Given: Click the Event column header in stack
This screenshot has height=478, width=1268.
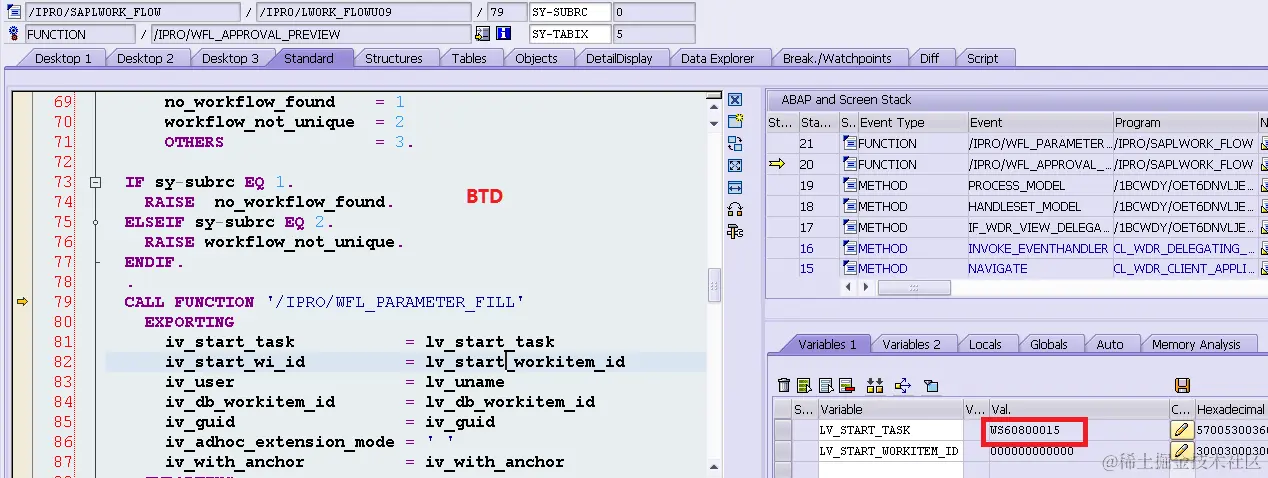Looking at the screenshot, I should (1038, 122).
